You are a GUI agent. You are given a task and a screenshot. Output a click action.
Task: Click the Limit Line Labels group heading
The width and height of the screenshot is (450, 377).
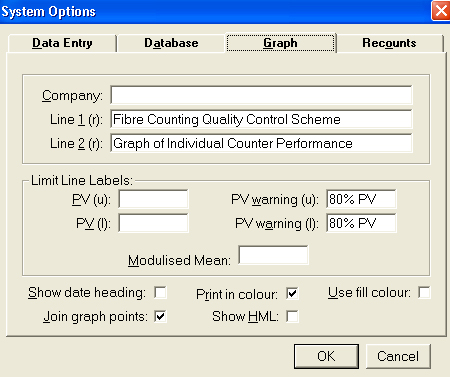coord(82,180)
